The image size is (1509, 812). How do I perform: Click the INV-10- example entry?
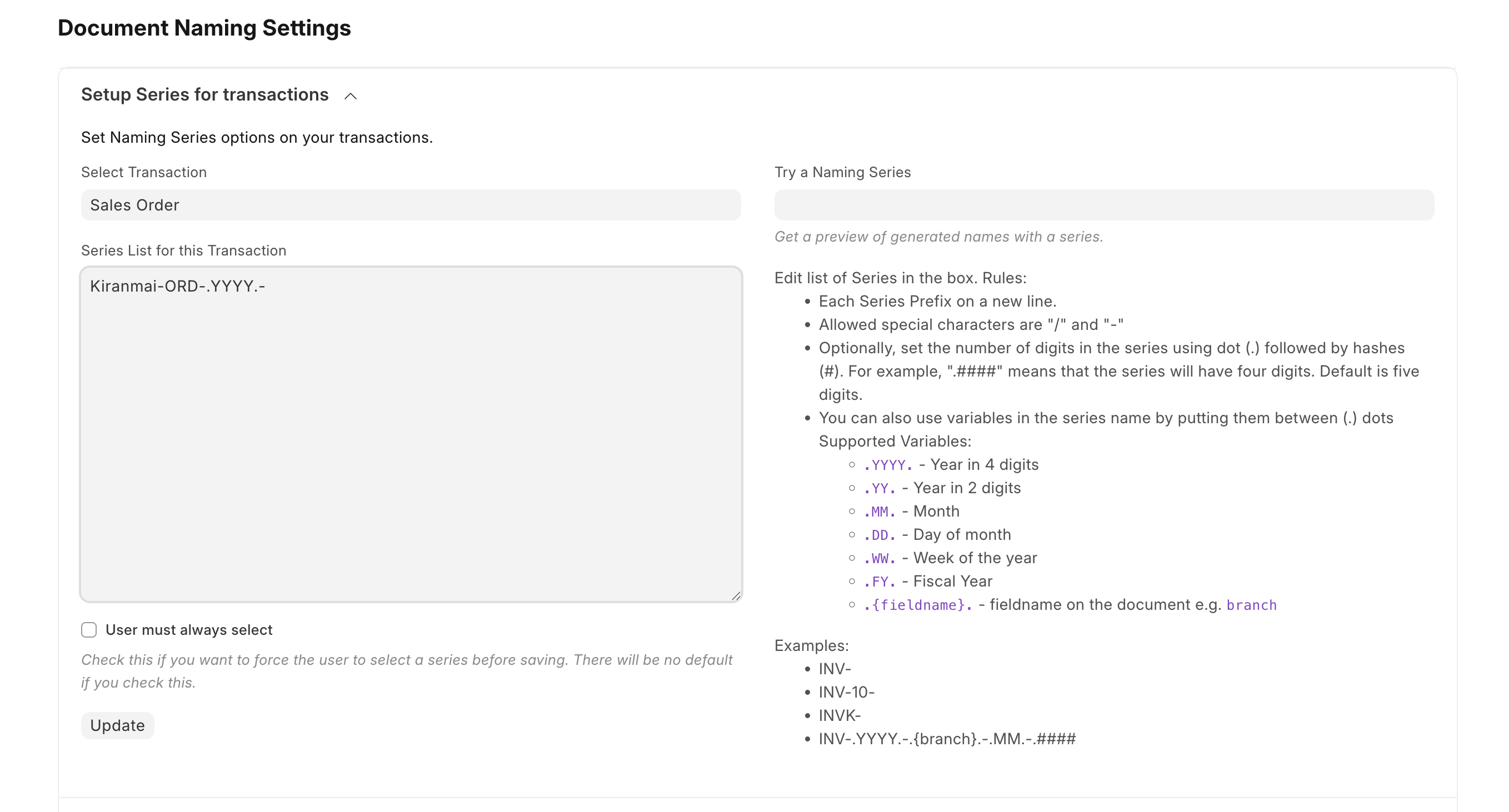point(846,692)
